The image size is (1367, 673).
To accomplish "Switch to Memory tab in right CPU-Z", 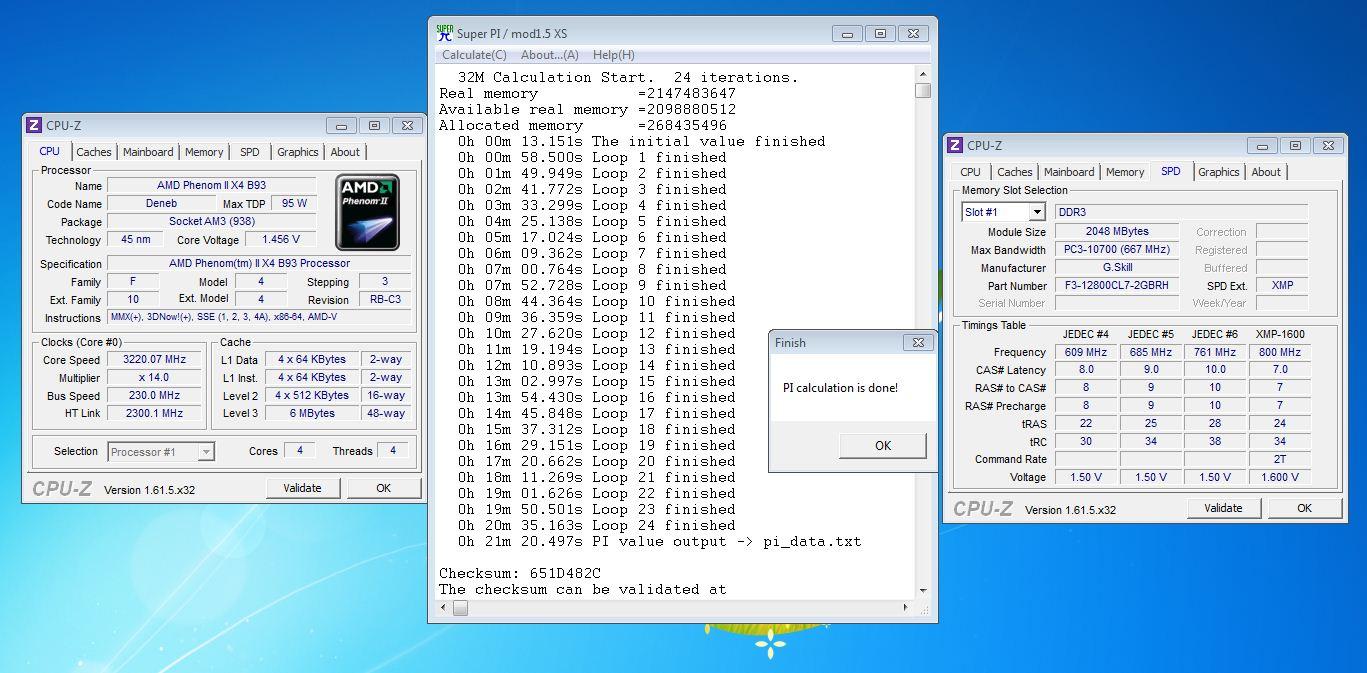I will click(1125, 172).
